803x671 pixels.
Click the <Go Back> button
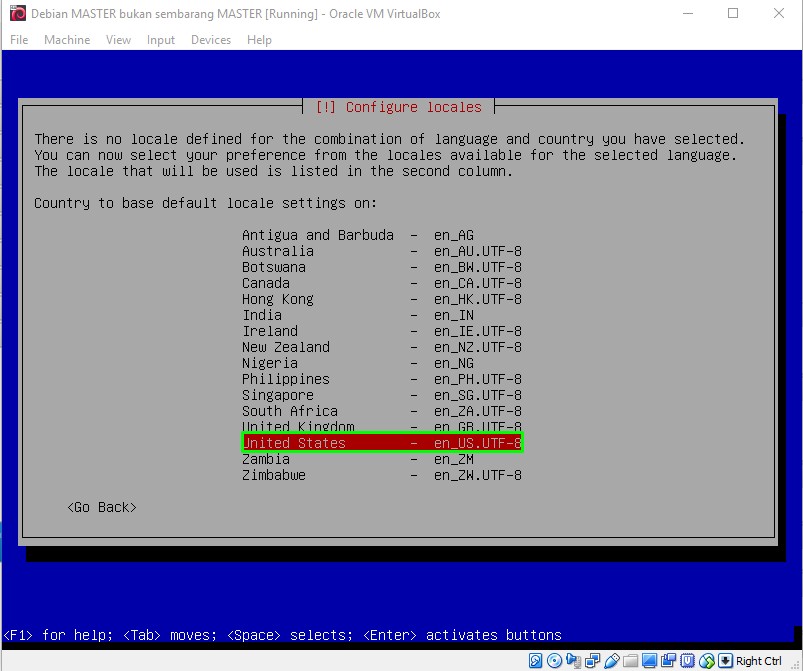102,507
